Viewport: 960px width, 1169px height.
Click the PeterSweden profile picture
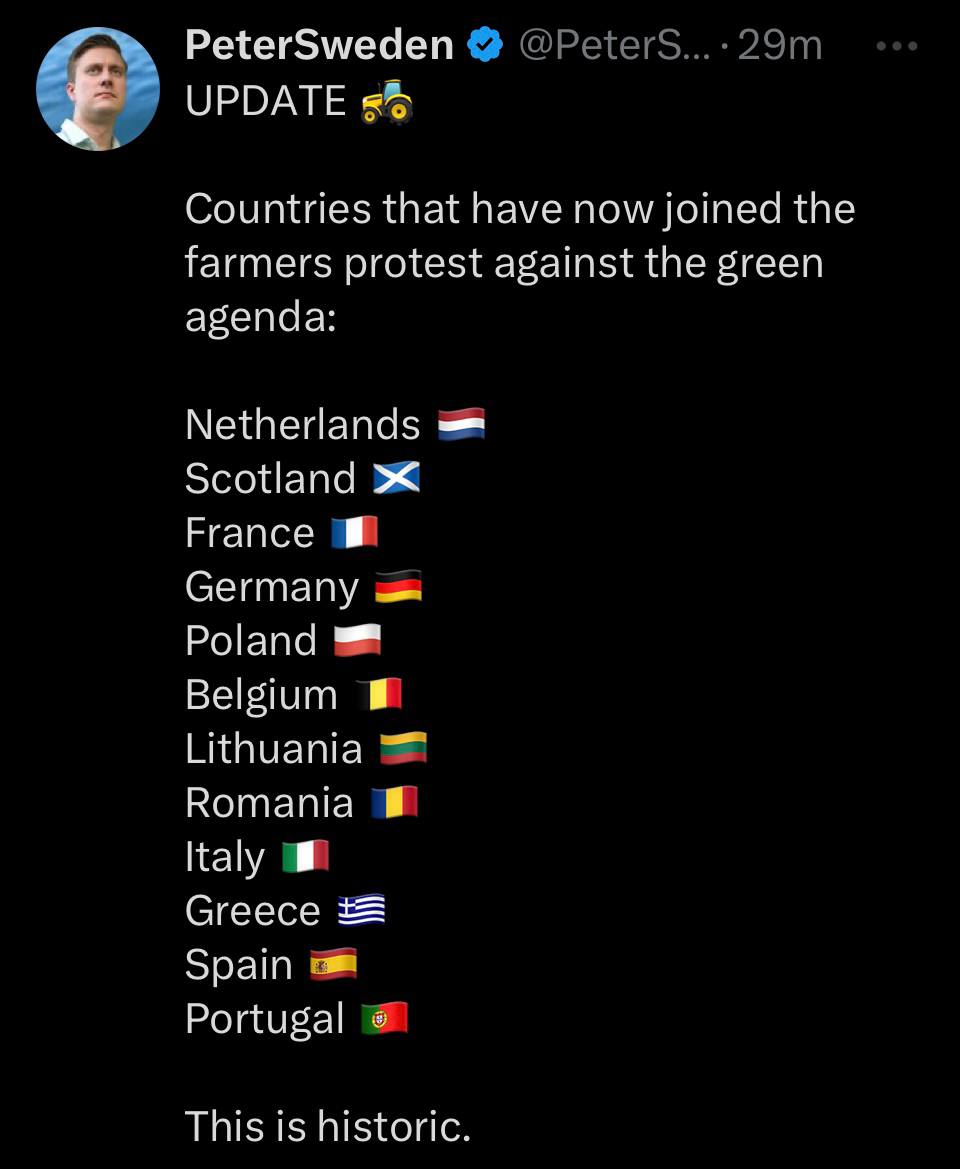click(x=98, y=89)
